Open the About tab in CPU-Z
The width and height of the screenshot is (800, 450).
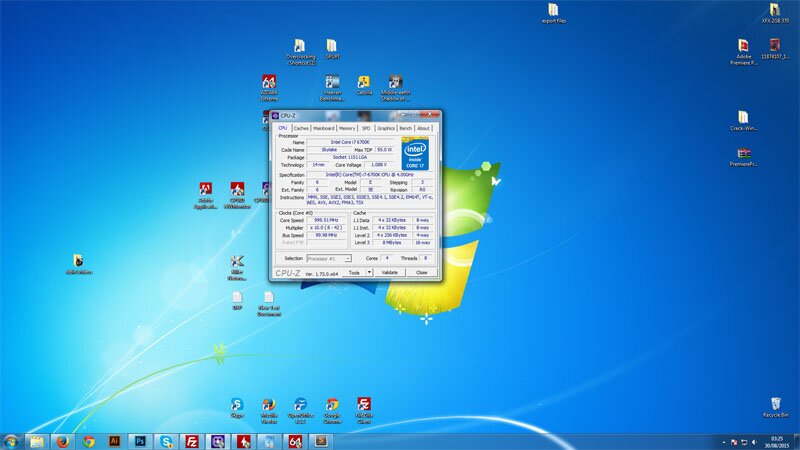point(423,128)
